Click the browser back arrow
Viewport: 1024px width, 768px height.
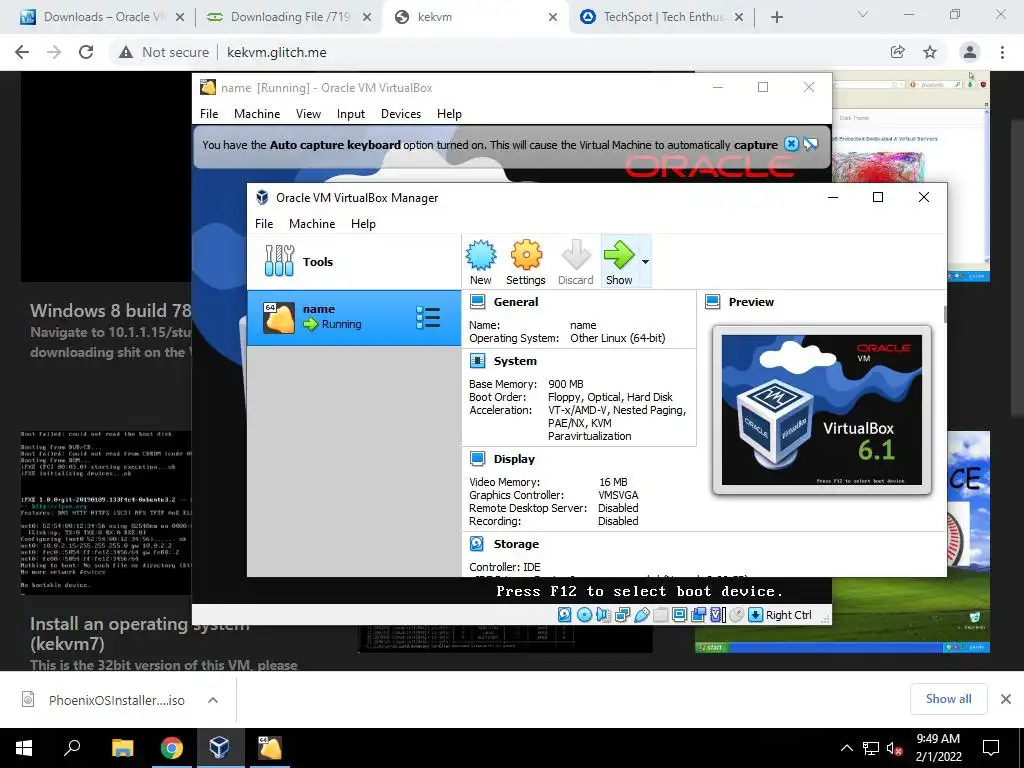pos(22,52)
